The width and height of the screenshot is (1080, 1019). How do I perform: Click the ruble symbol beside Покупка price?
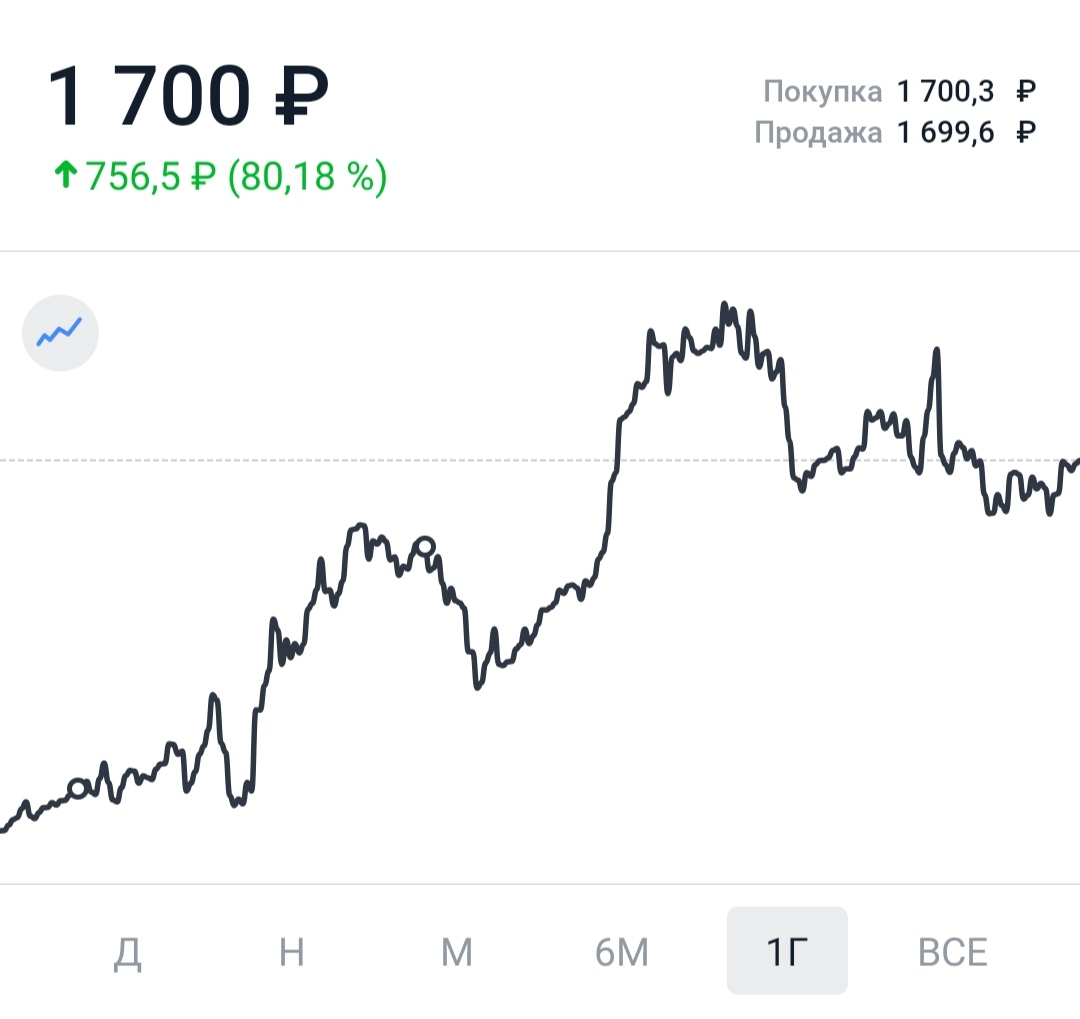point(1024,90)
